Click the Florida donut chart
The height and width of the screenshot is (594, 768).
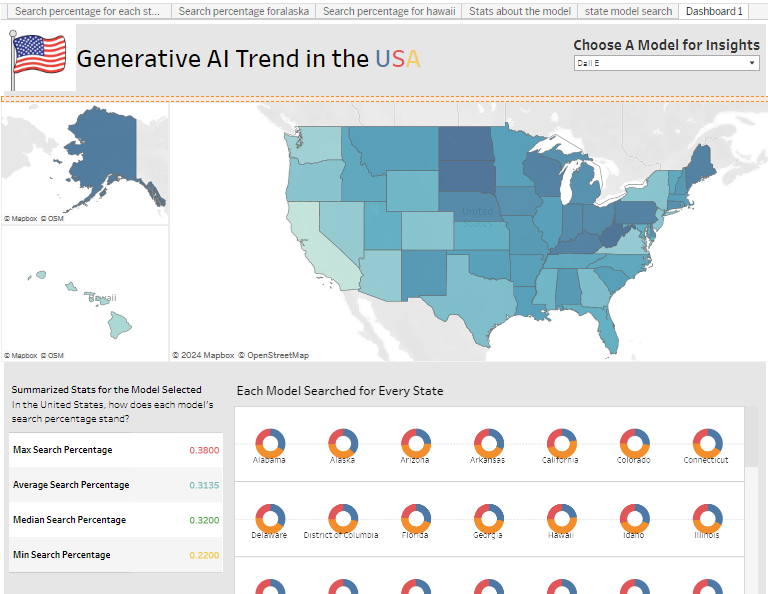pos(416,517)
